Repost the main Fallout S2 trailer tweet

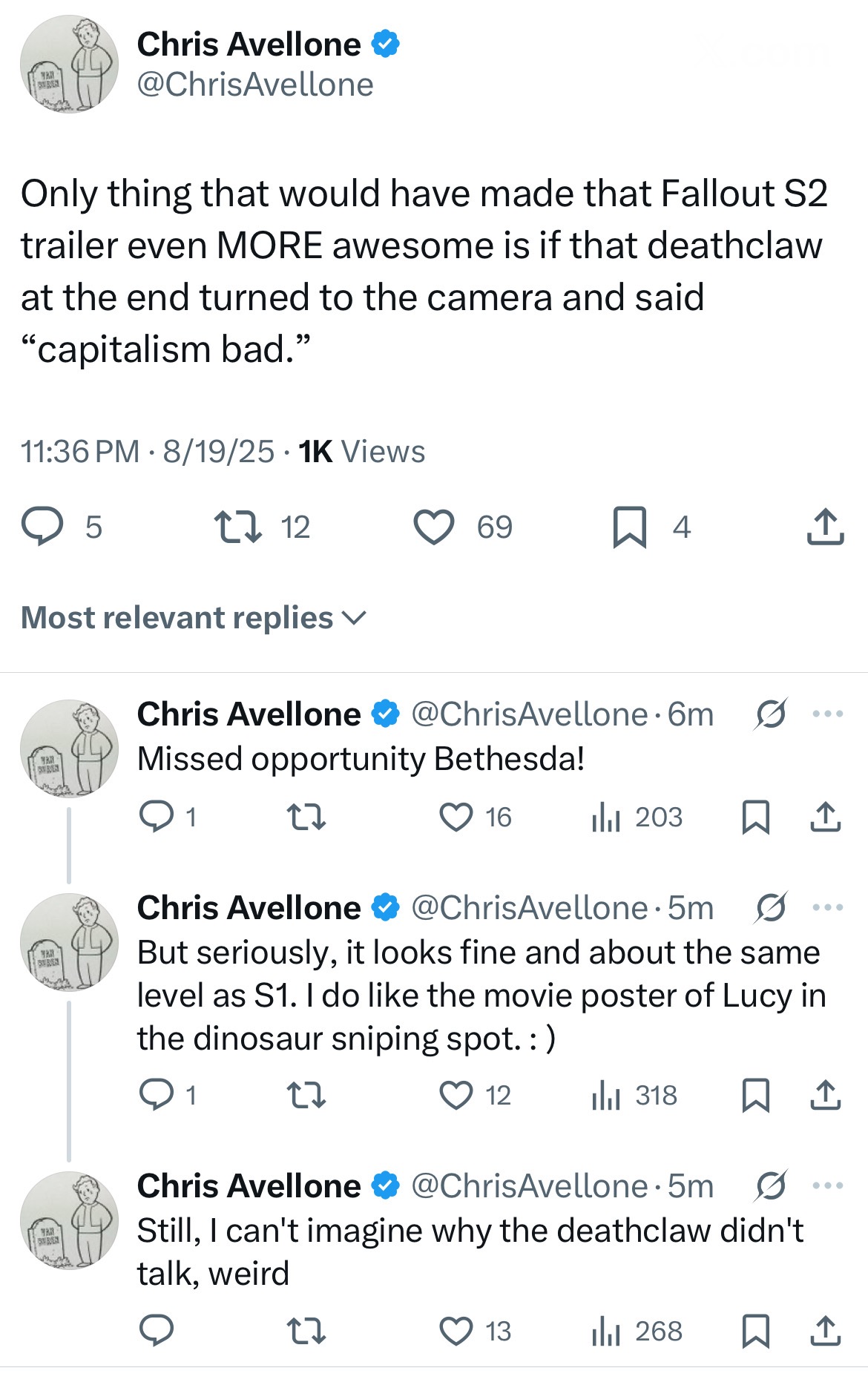point(237,527)
